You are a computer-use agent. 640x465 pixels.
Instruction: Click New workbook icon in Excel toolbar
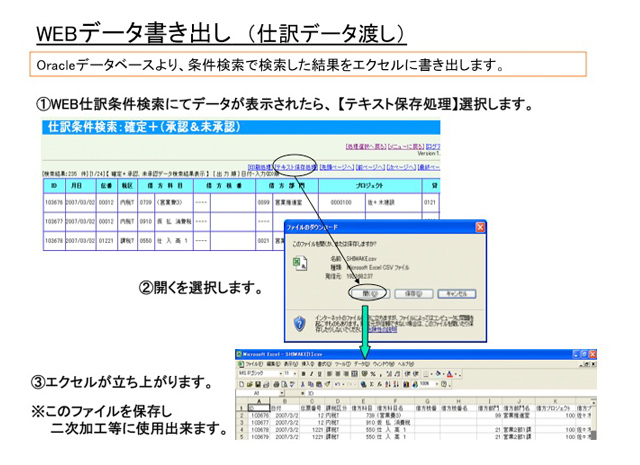coord(241,384)
